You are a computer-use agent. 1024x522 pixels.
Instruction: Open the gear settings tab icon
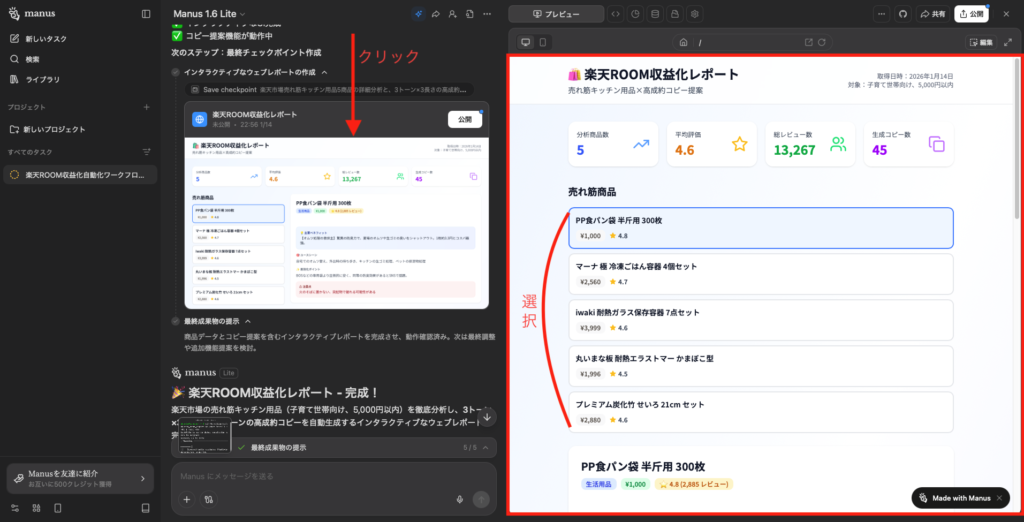696,14
